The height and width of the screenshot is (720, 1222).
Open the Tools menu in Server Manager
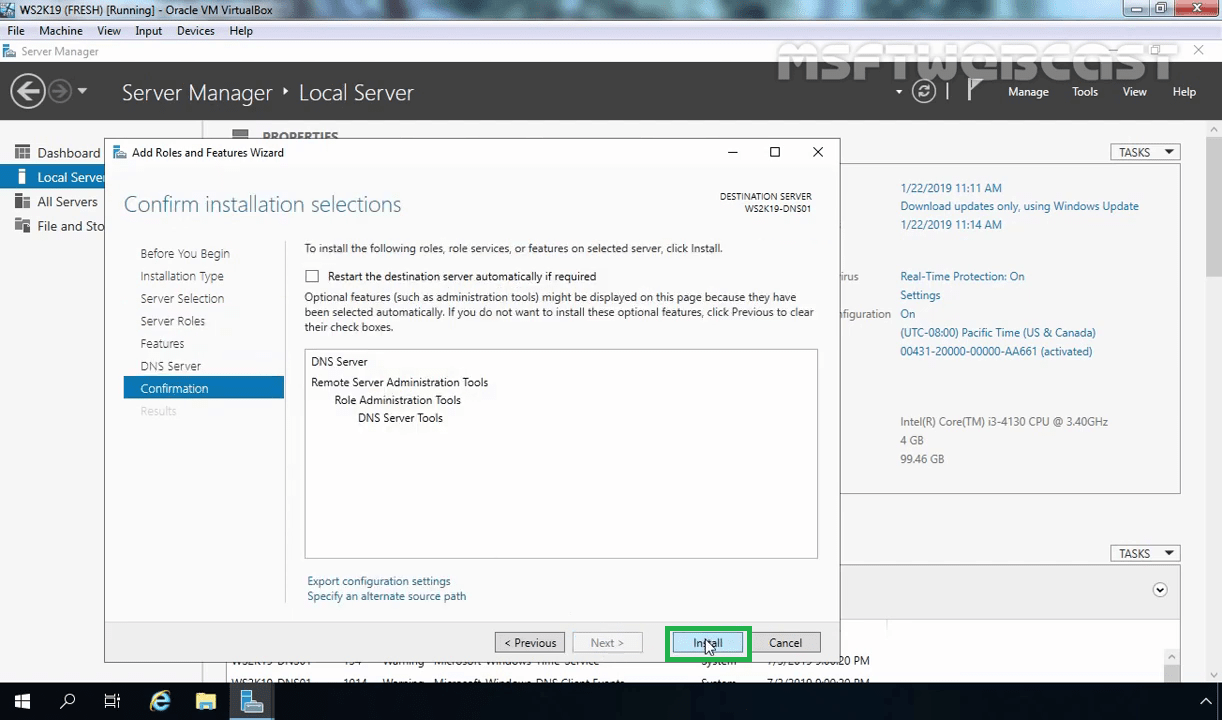tap(1085, 92)
